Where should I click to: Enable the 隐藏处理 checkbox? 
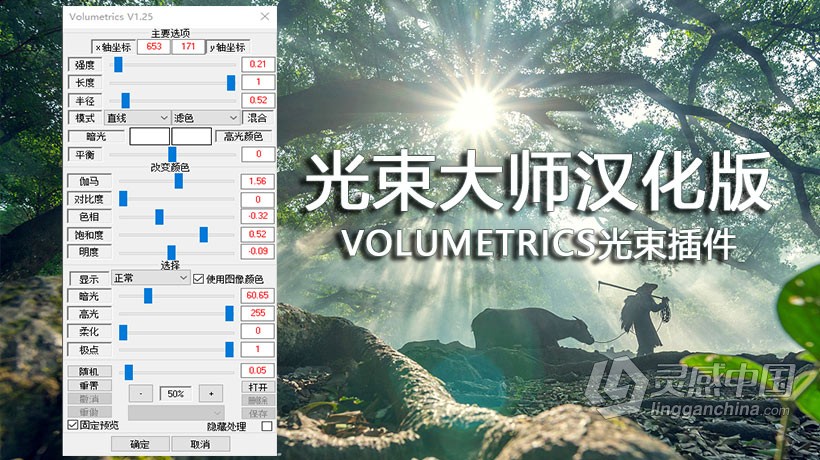[267, 426]
